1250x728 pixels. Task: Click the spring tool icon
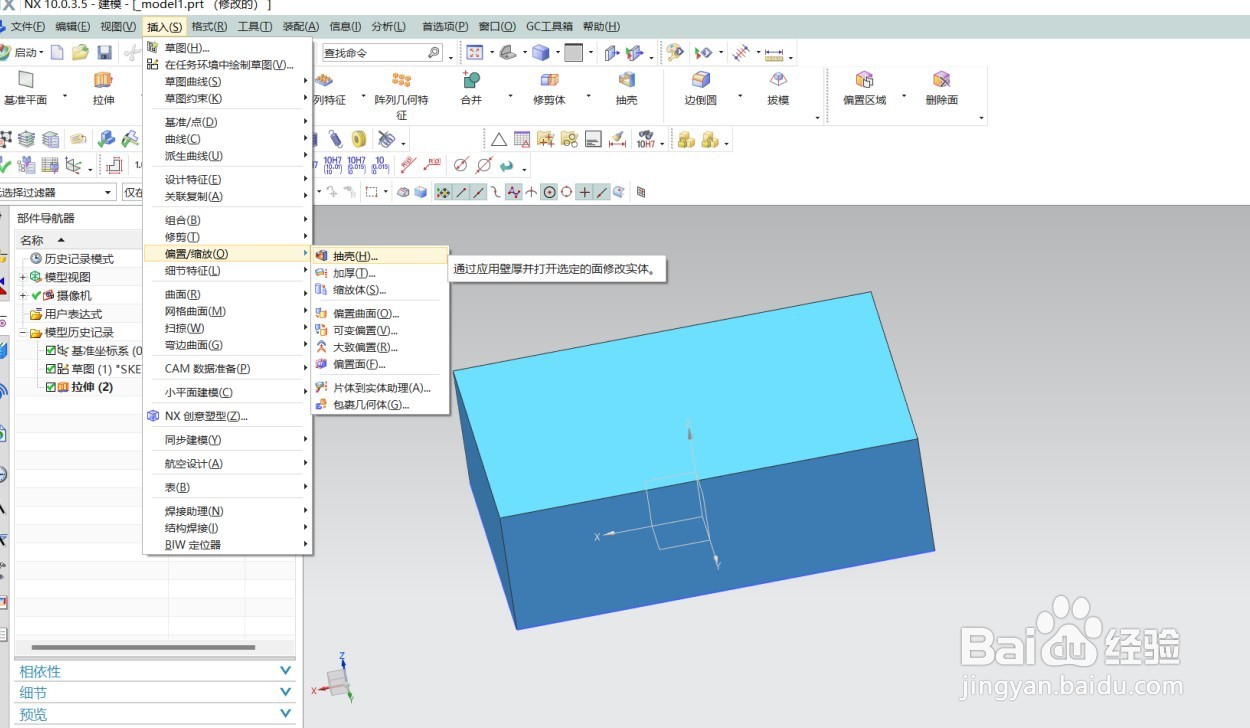(336, 139)
